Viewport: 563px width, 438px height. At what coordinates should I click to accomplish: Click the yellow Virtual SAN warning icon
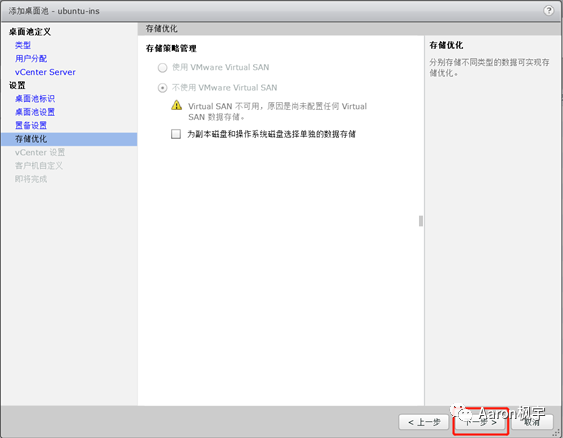[x=176, y=105]
